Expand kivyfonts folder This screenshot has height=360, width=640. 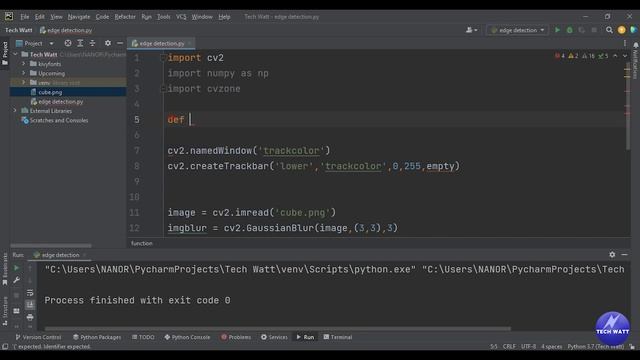pyautogui.click(x=24, y=64)
